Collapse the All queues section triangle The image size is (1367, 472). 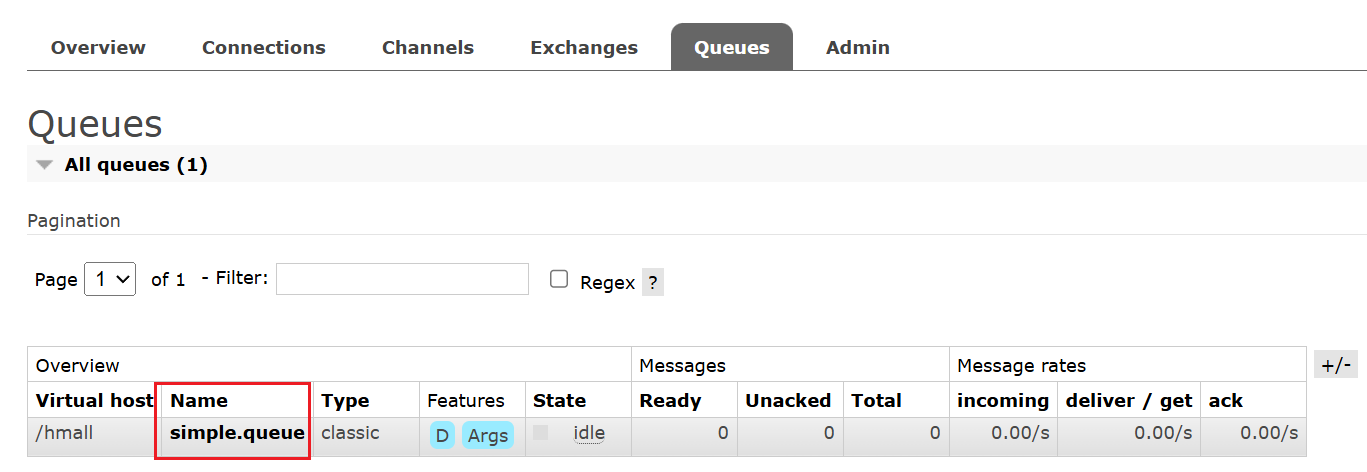pyautogui.click(x=44, y=165)
